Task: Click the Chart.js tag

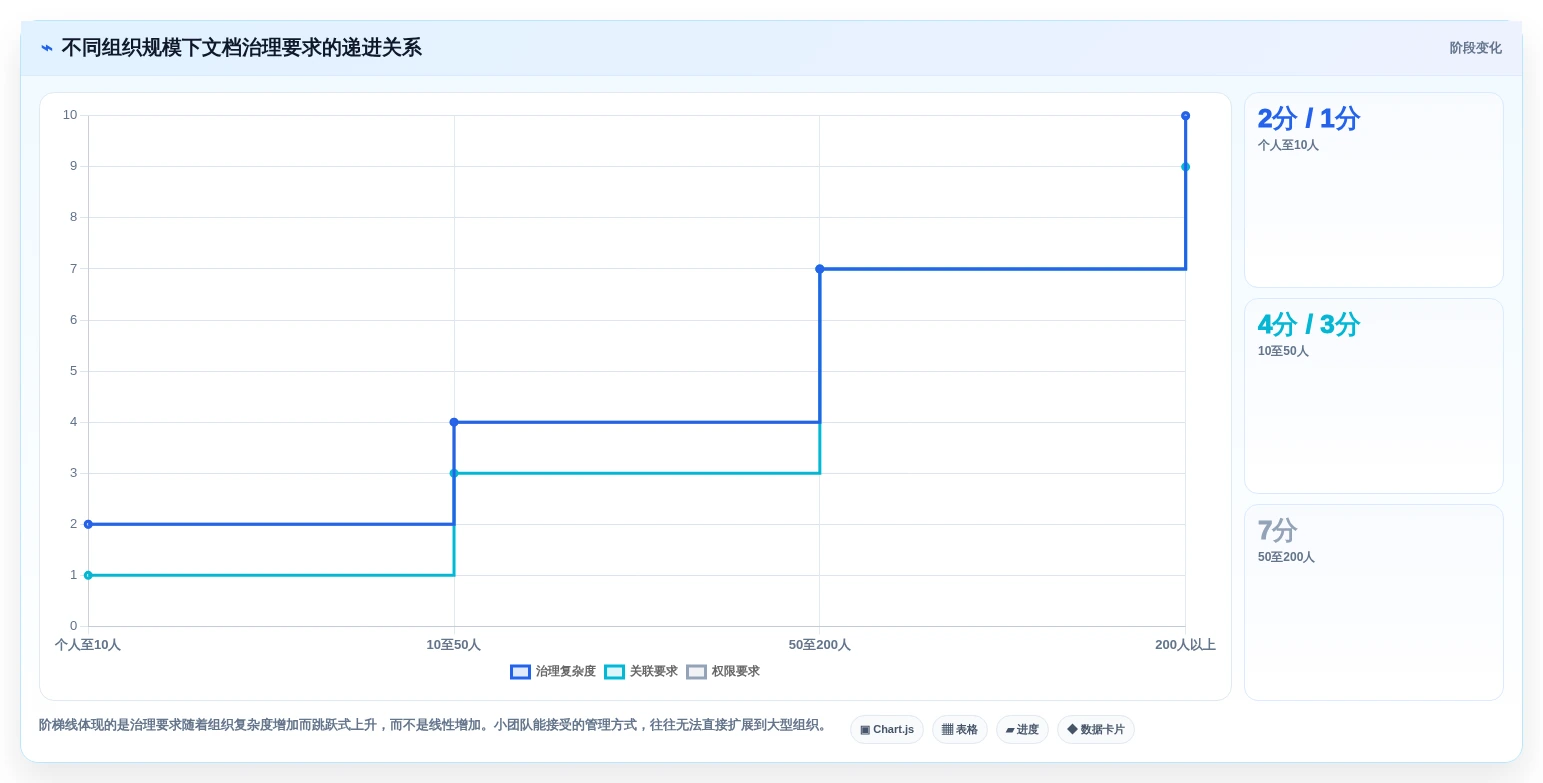Action: point(887,730)
